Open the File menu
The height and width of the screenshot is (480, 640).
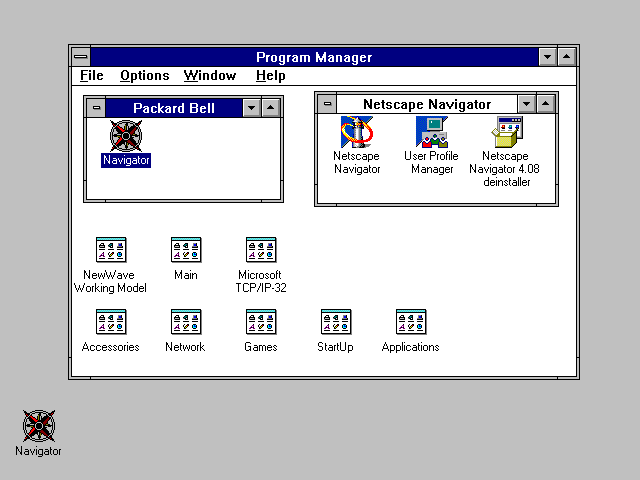pos(91,76)
